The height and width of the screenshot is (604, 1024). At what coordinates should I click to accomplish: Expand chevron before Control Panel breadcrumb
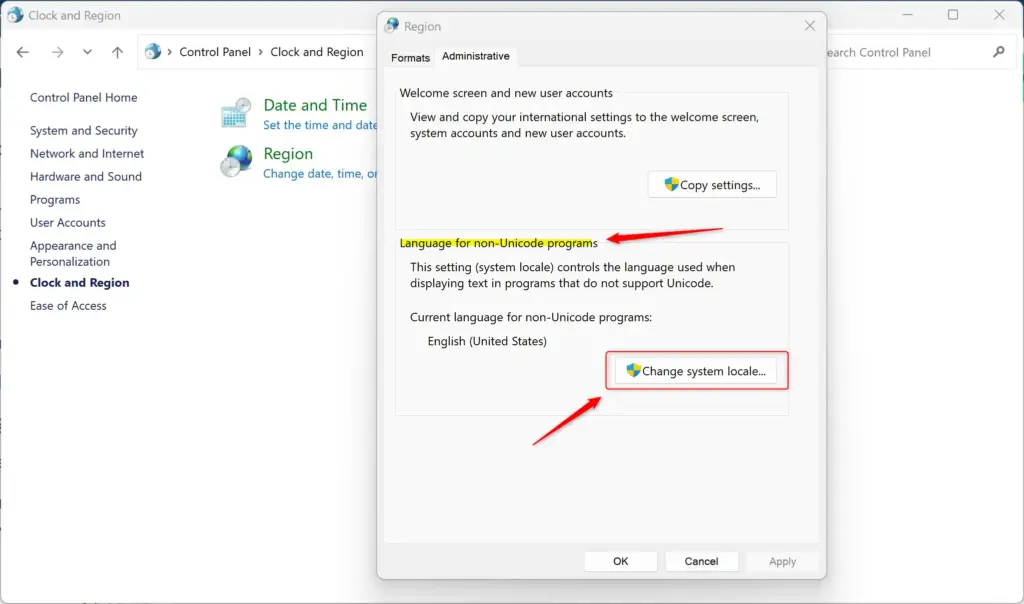coord(169,52)
